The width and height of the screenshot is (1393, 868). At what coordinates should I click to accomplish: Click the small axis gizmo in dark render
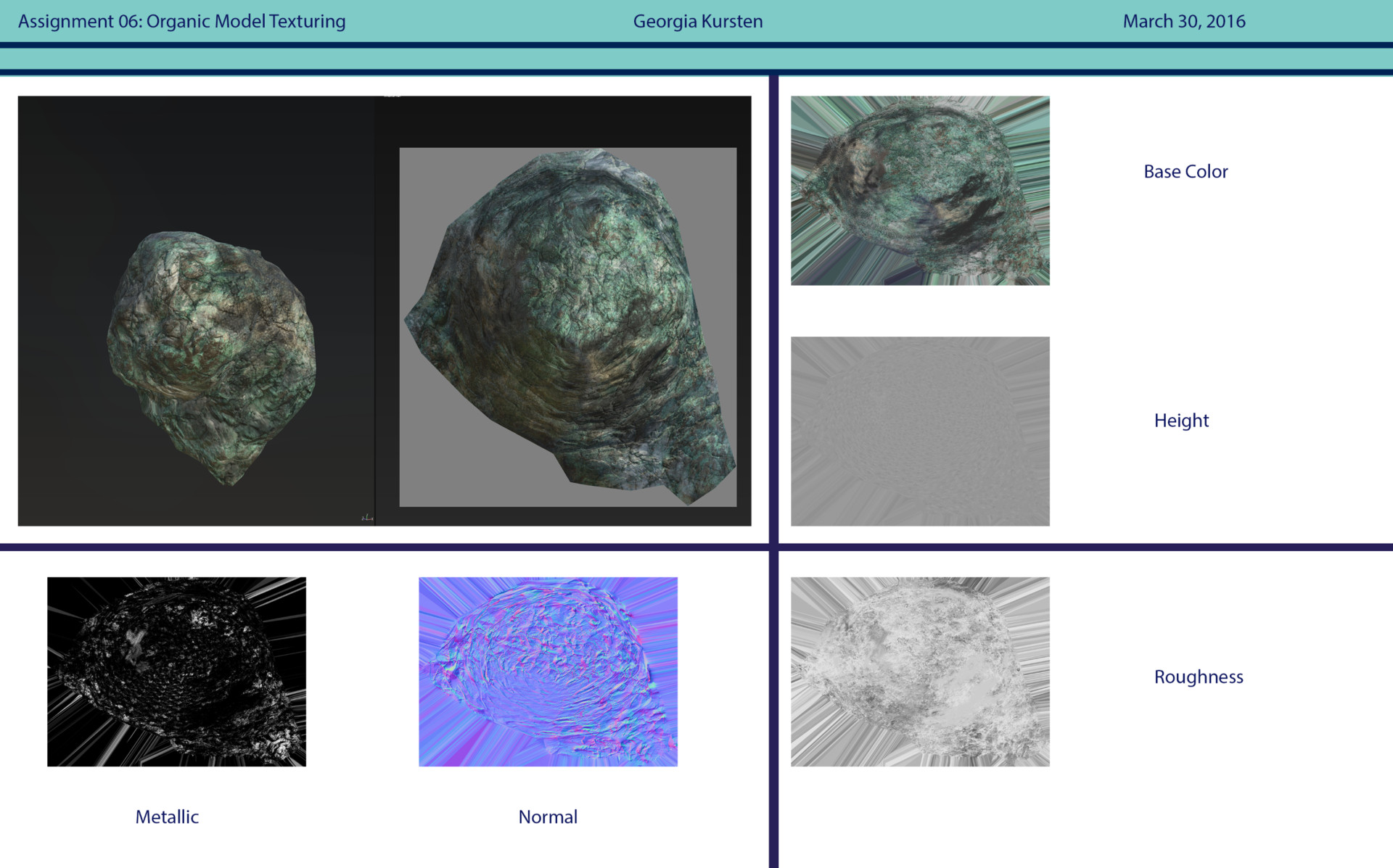(367, 517)
